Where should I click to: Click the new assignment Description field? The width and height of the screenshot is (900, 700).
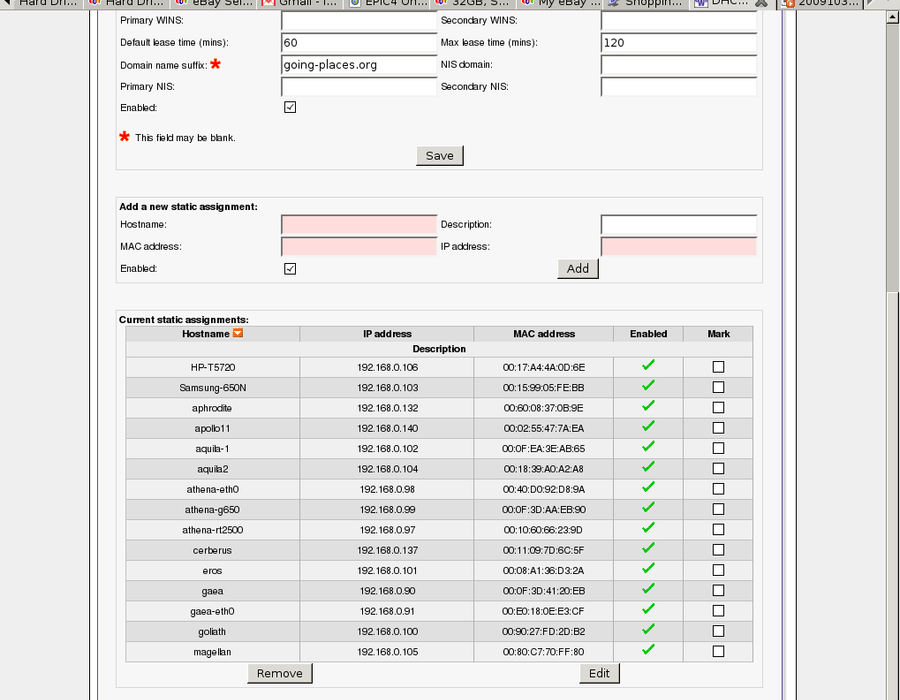[678, 225]
